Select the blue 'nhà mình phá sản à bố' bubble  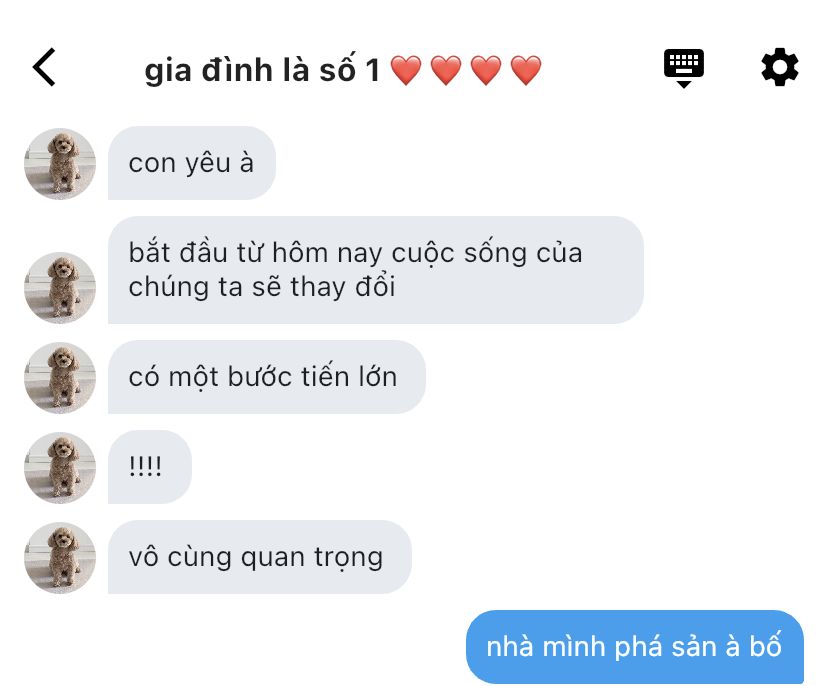635,647
